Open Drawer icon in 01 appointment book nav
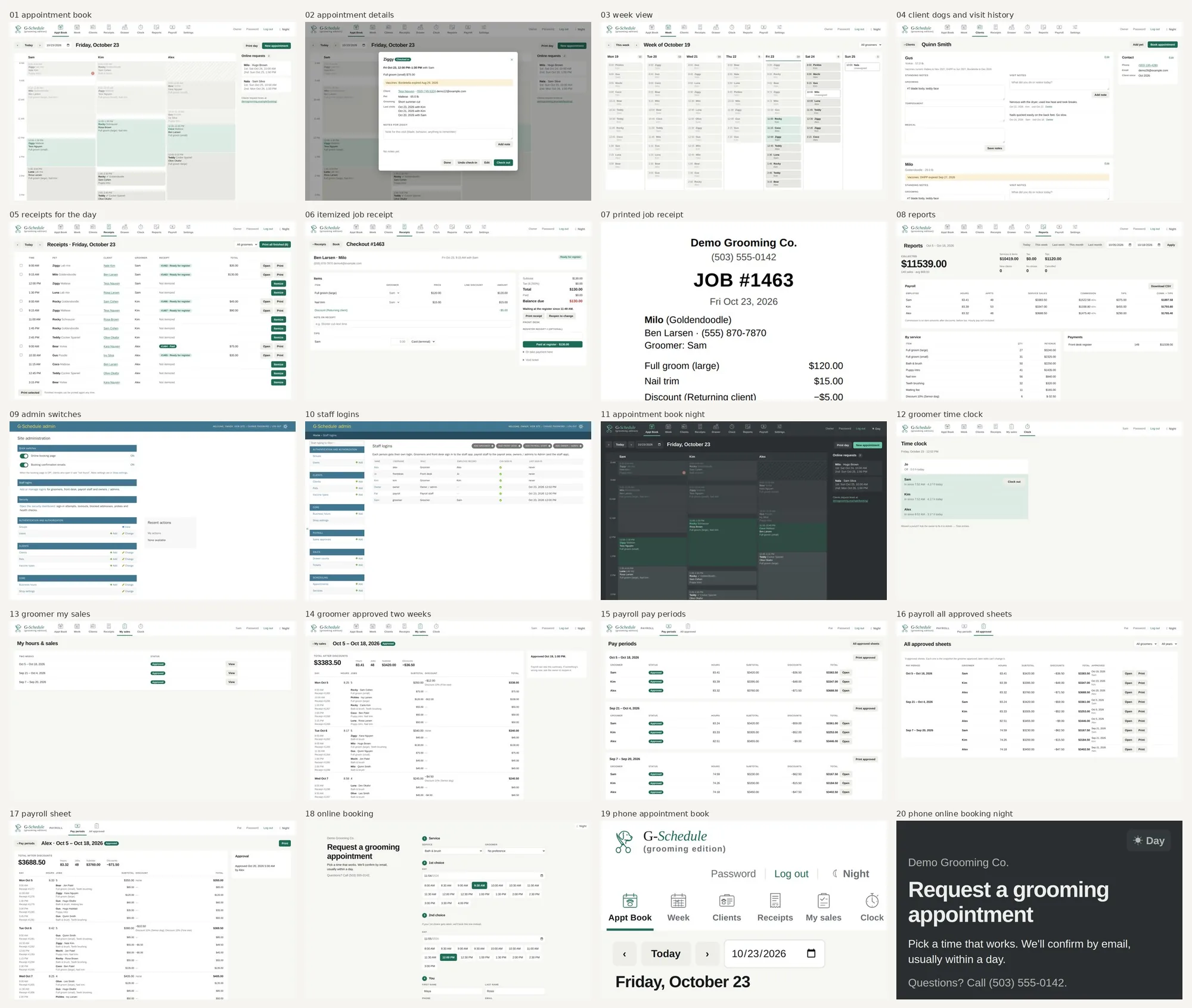This screenshot has width=1192, height=1008. click(125, 27)
